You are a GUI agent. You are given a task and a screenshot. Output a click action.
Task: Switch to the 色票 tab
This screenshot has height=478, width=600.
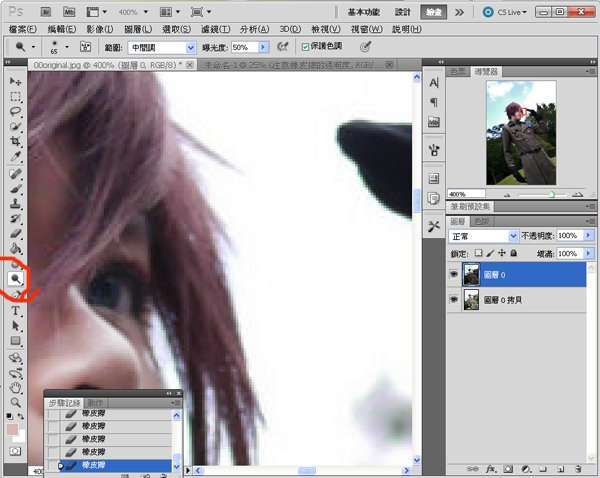coord(458,72)
